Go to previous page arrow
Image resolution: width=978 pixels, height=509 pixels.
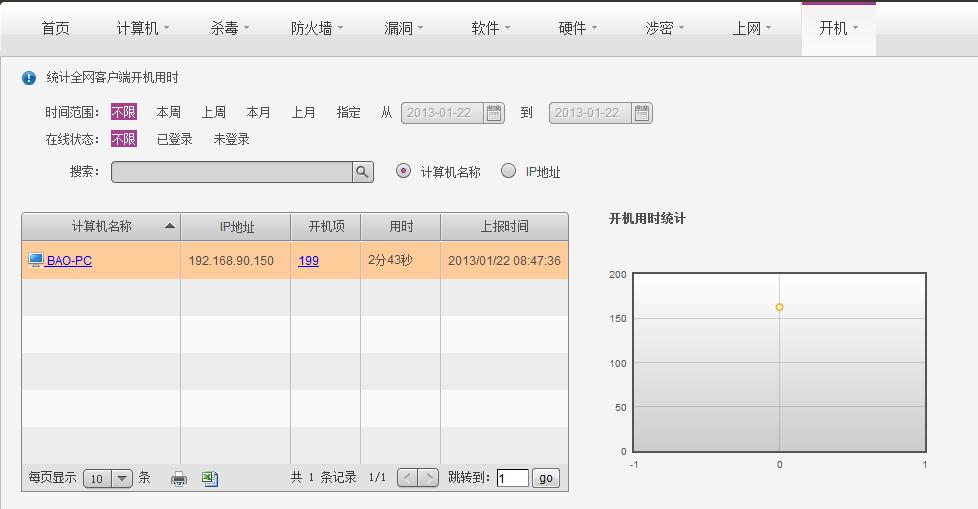pos(407,478)
